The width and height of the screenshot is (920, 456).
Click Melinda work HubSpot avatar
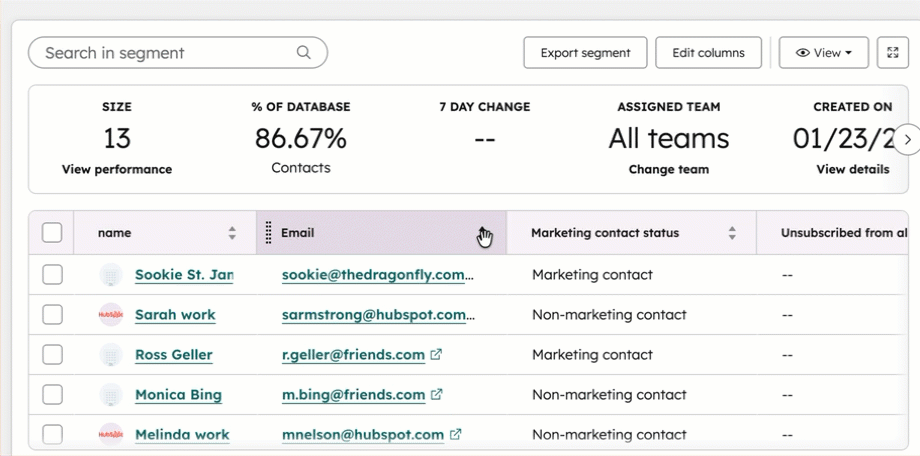pyautogui.click(x=111, y=434)
